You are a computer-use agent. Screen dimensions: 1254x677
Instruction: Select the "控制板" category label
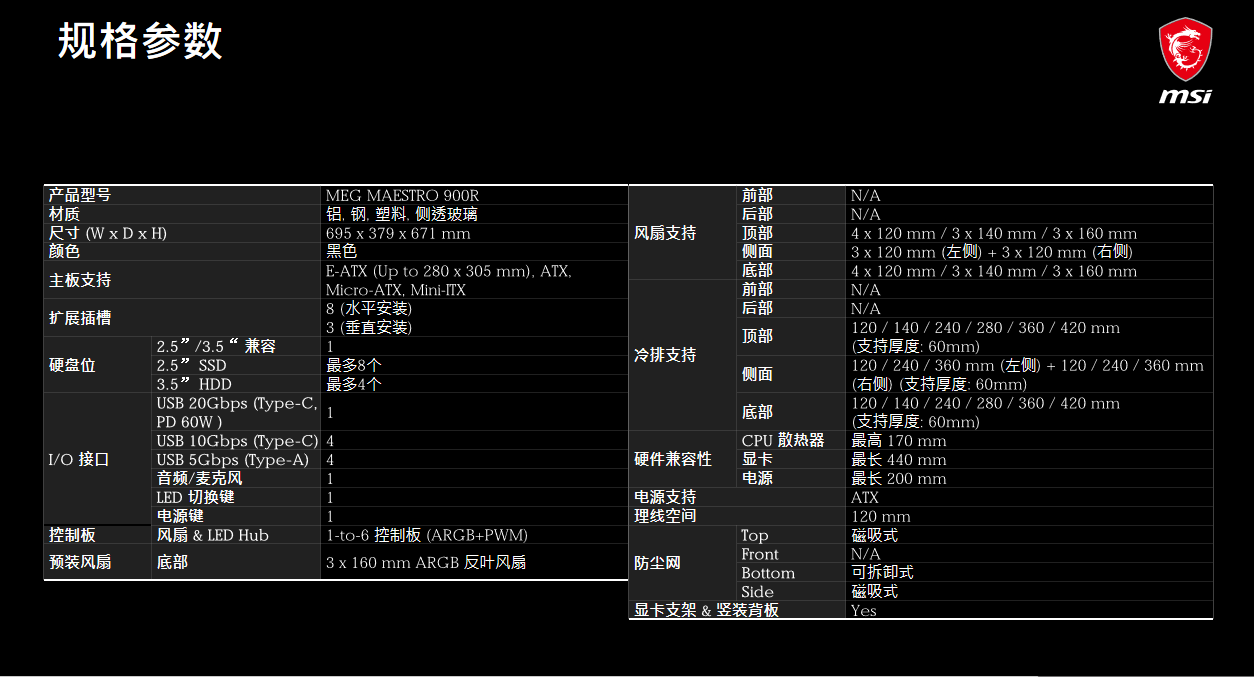(72, 535)
